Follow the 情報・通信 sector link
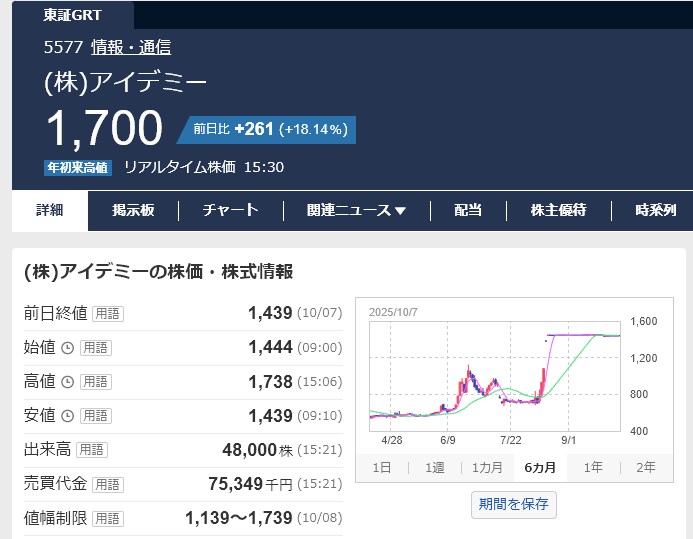This screenshot has width=693, height=539. pyautogui.click(x=131, y=47)
